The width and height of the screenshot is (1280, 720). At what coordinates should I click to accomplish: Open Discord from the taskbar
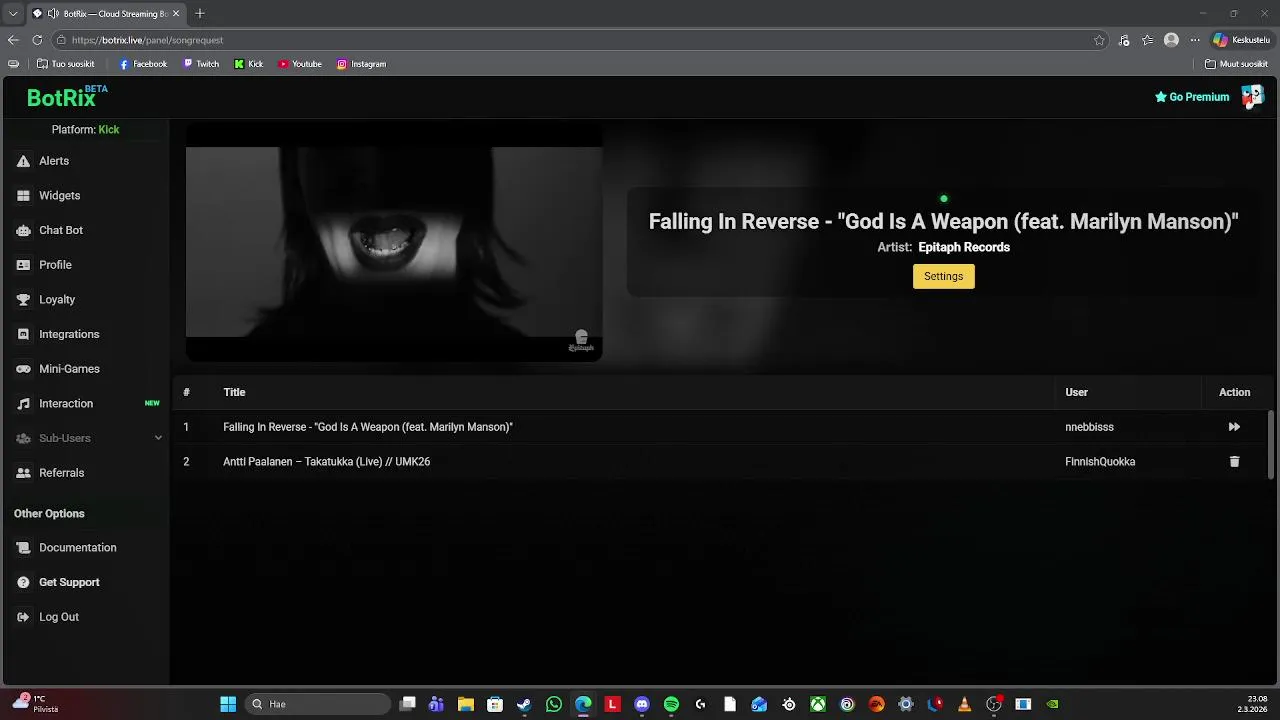click(x=642, y=704)
